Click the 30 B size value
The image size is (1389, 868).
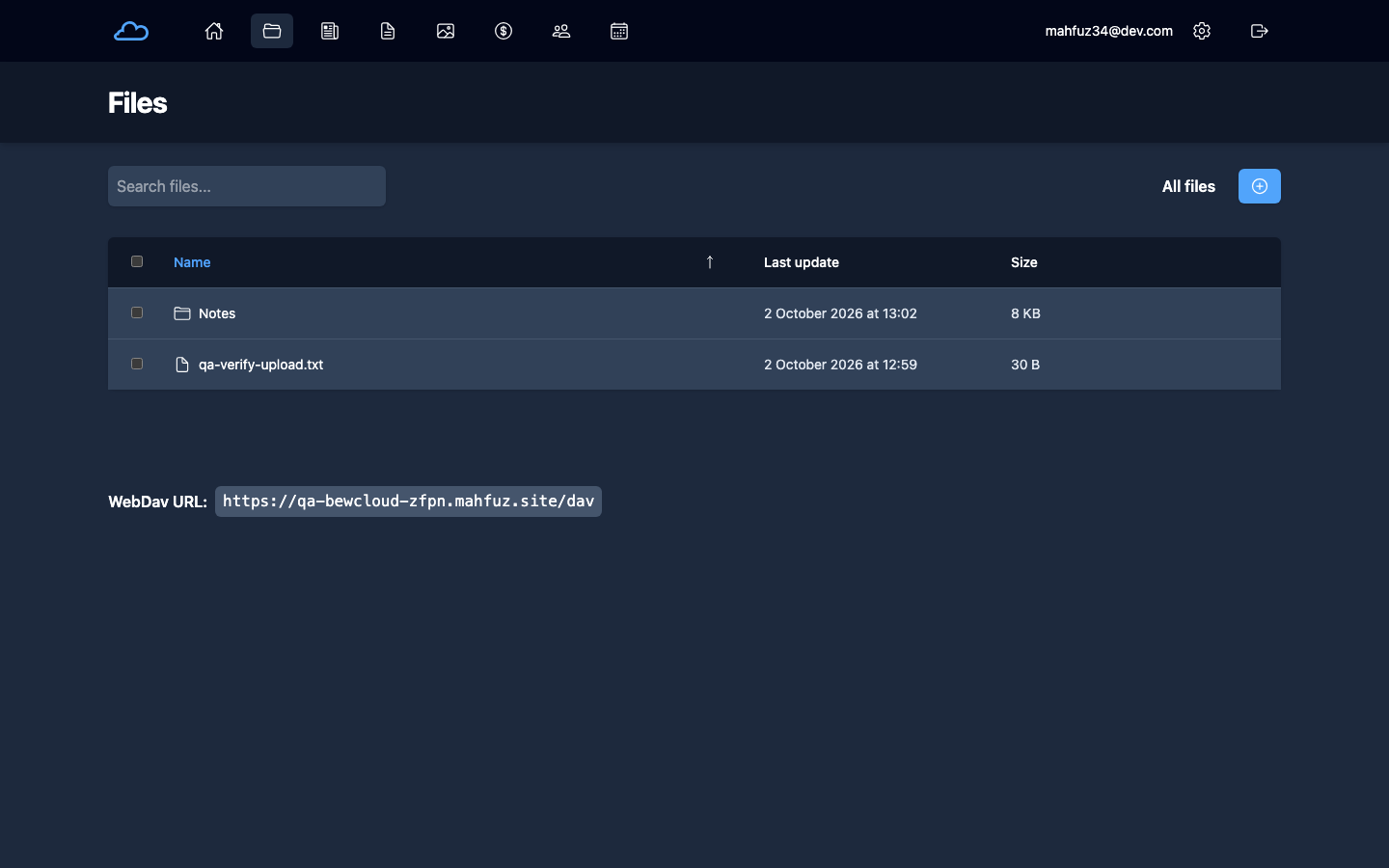click(x=1025, y=365)
